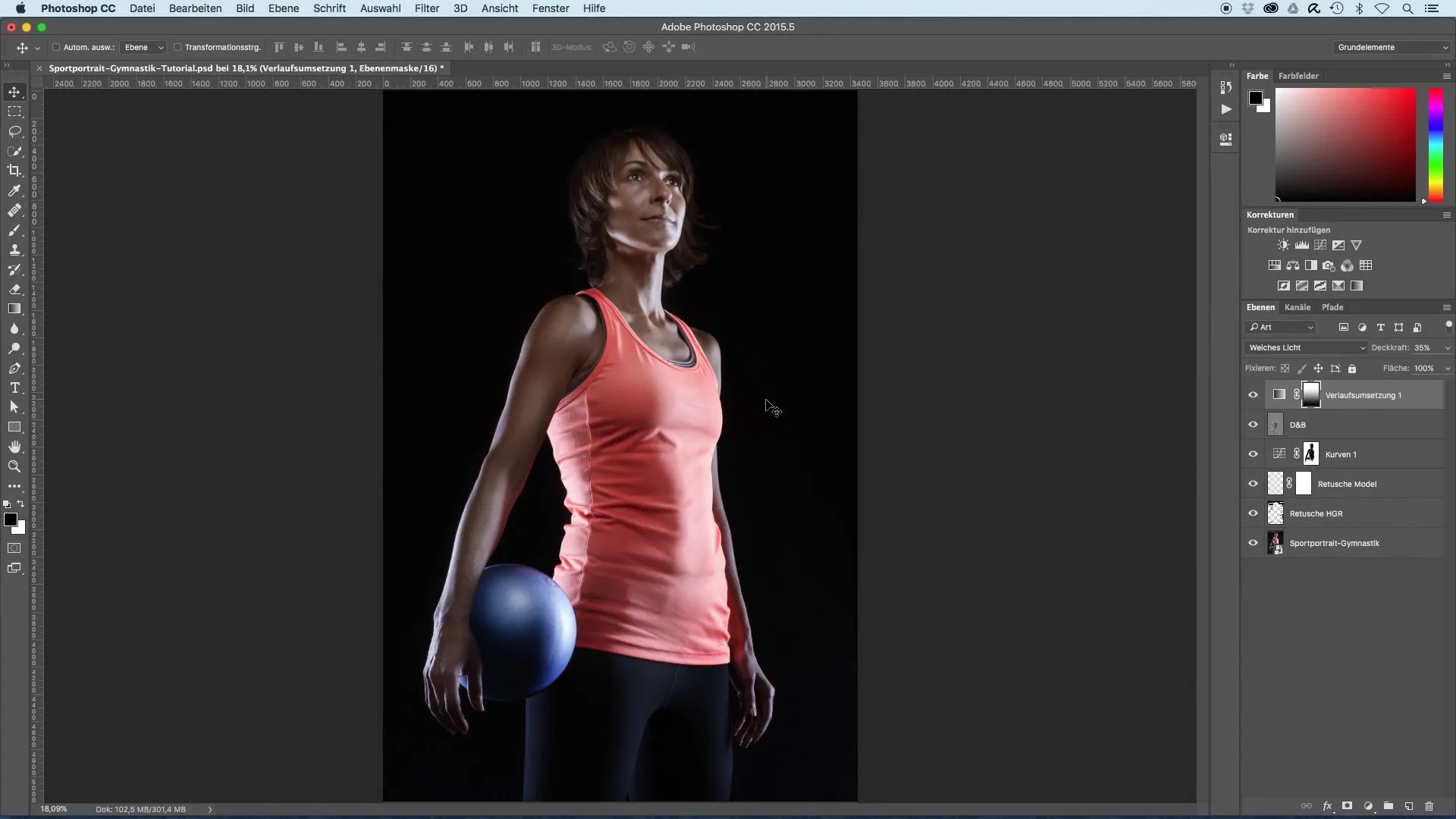The image size is (1456, 819).
Task: Click the Kurven 1 layer mask thumbnail
Action: [x=1311, y=454]
